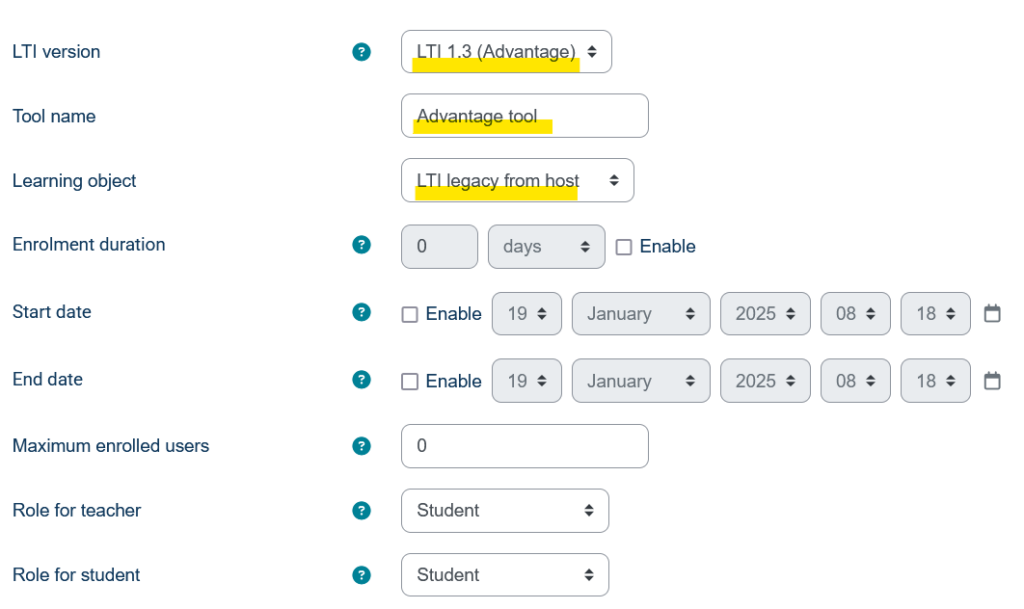Click help icon for Role for teacher
The width and height of the screenshot is (1024, 609).
362,511
